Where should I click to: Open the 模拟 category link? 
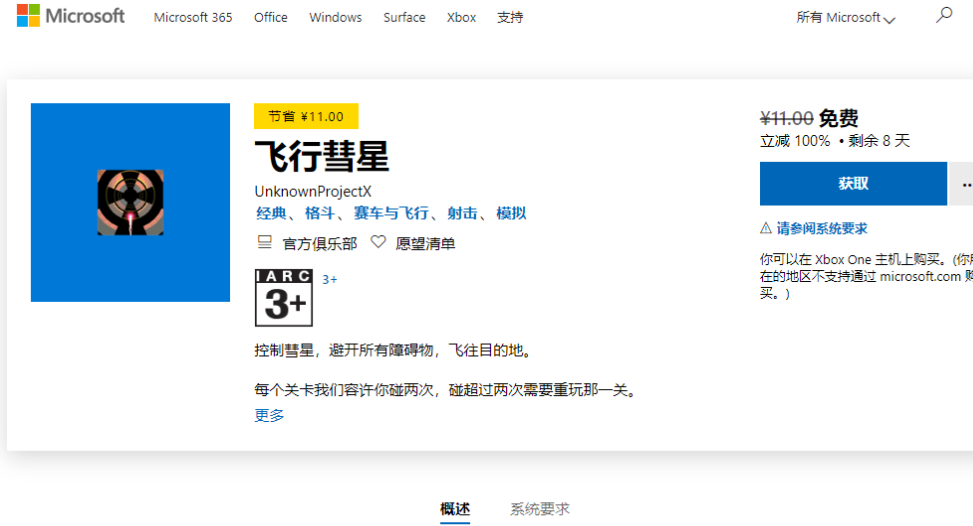point(511,213)
